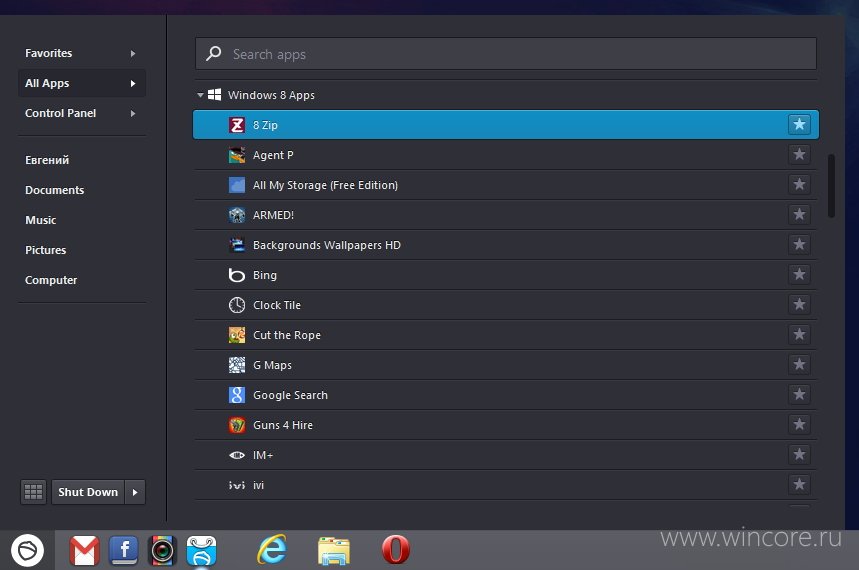
Task: Open Computer link in left panel
Action: pyautogui.click(x=51, y=280)
